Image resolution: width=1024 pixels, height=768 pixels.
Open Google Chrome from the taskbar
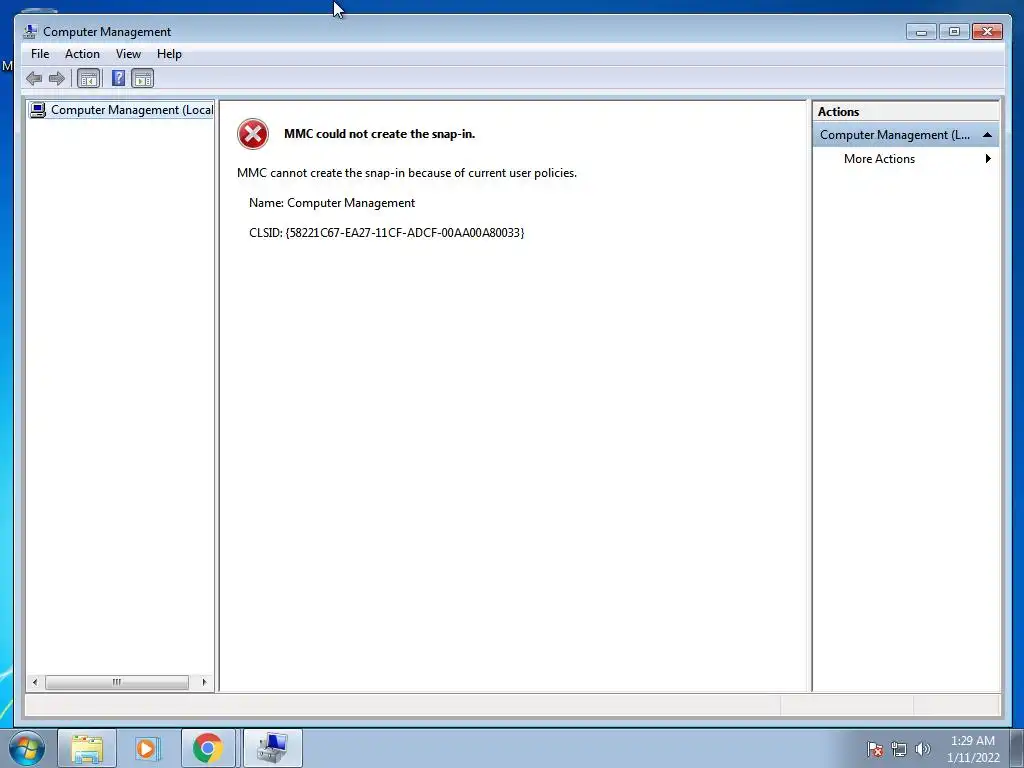(208, 748)
